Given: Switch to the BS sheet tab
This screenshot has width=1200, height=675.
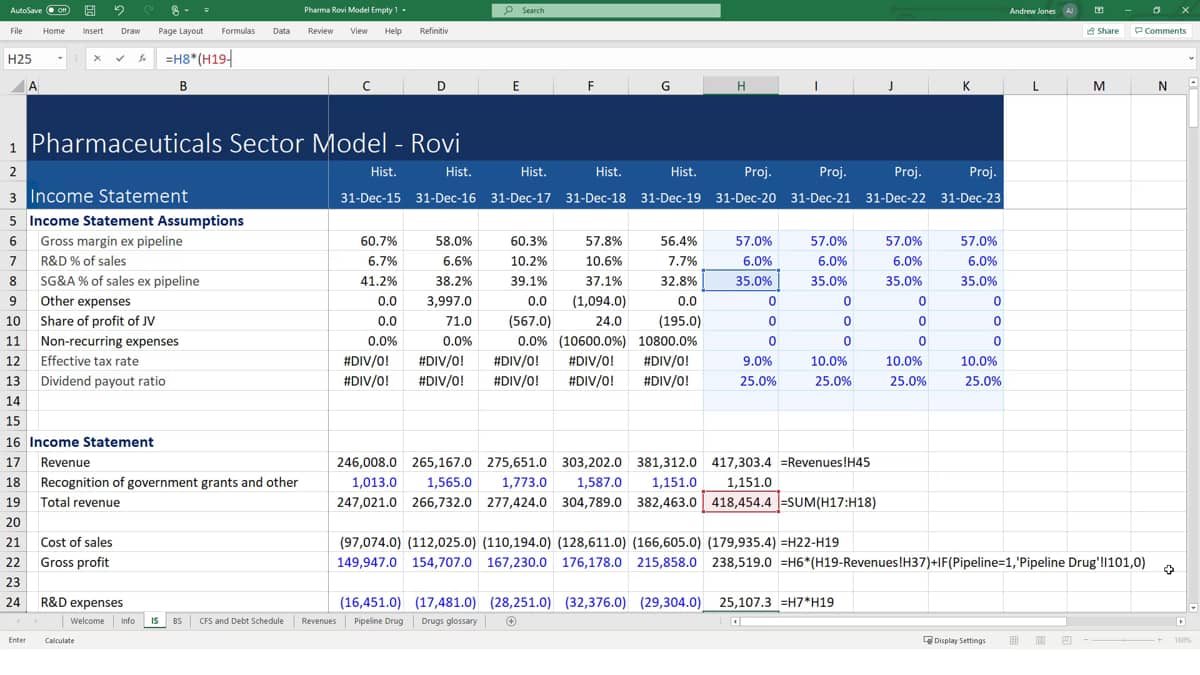Looking at the screenshot, I should tap(177, 621).
